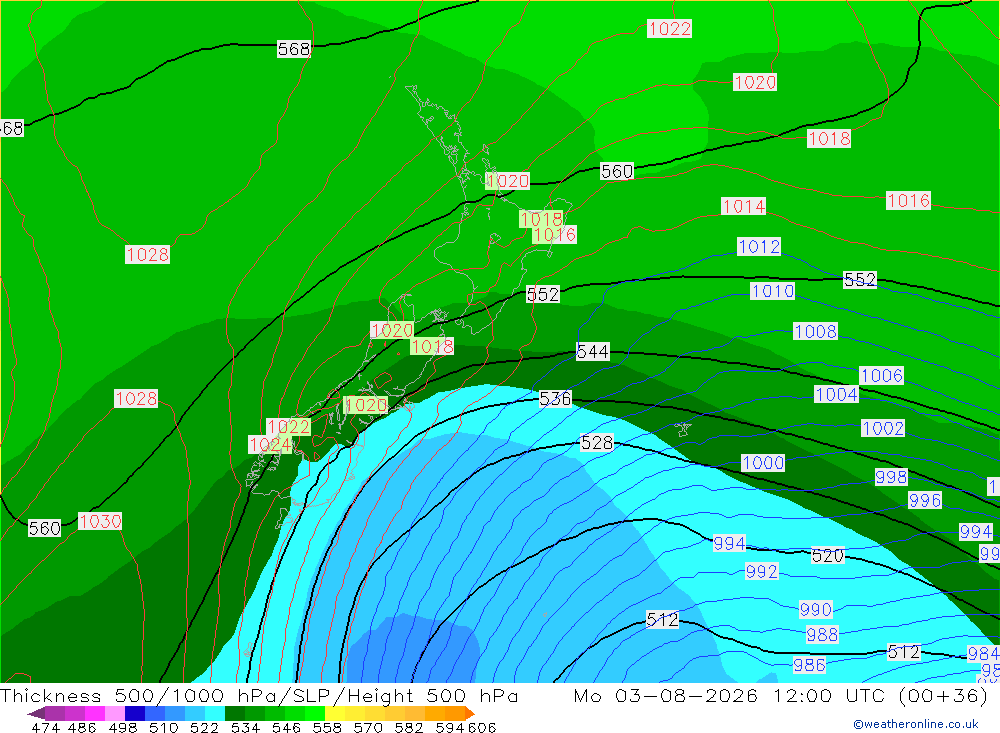Viewport: 1000px width, 733px height.
Task: Select the 1014 pressure isobar label
Action: point(744,206)
